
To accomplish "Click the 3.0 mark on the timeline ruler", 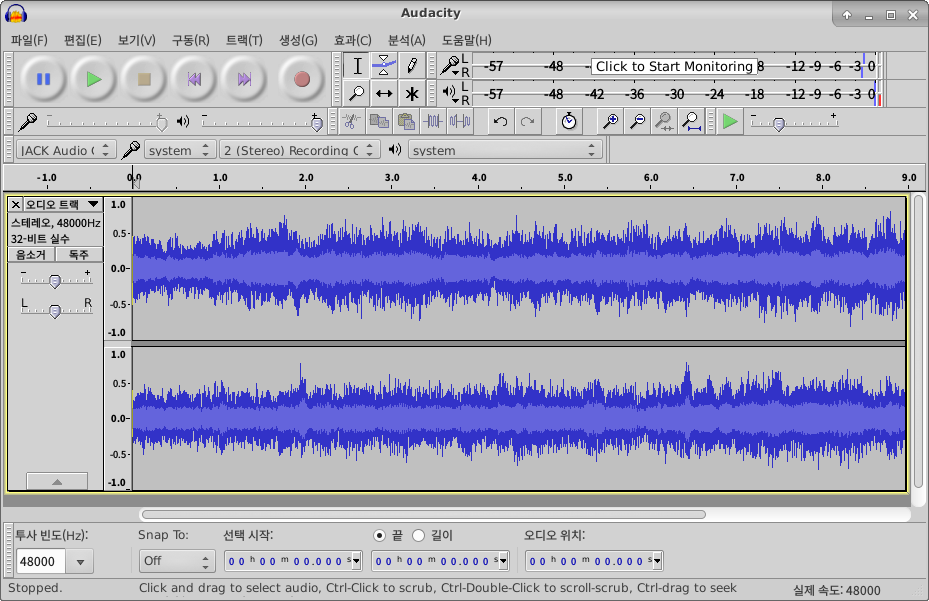I will pyautogui.click(x=392, y=177).
